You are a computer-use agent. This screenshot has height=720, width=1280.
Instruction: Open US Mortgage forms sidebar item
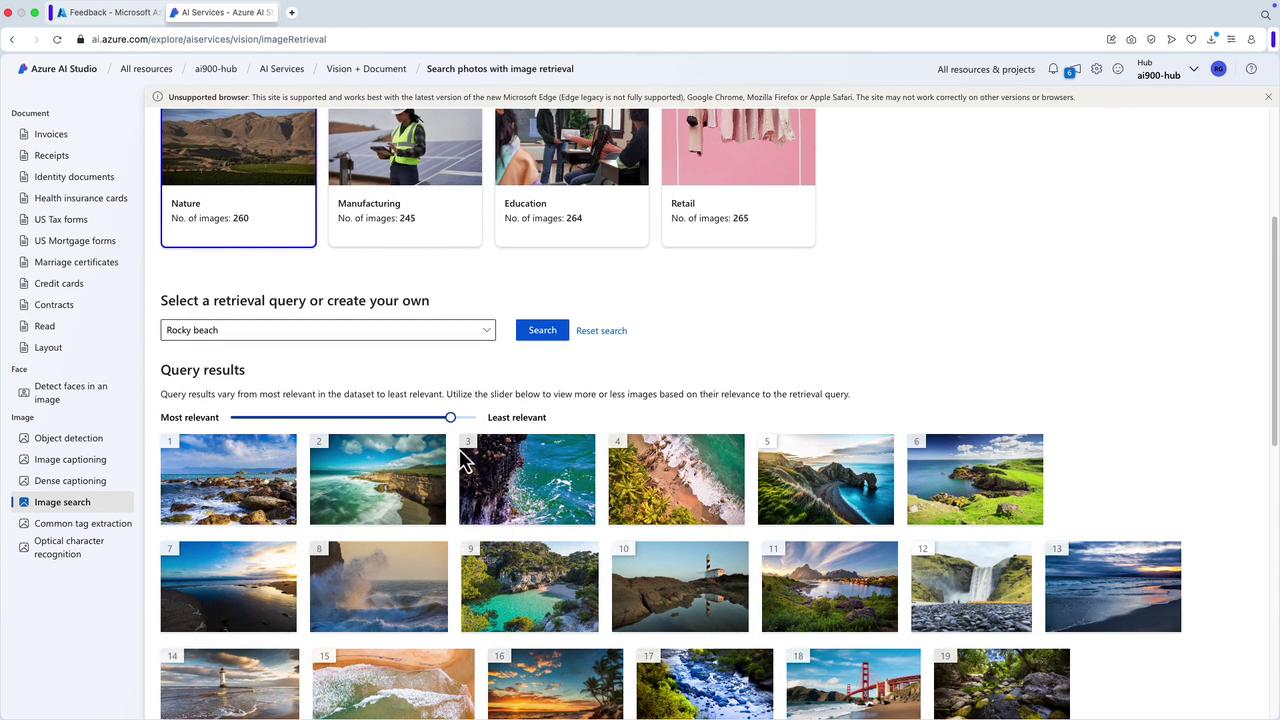[75, 241]
